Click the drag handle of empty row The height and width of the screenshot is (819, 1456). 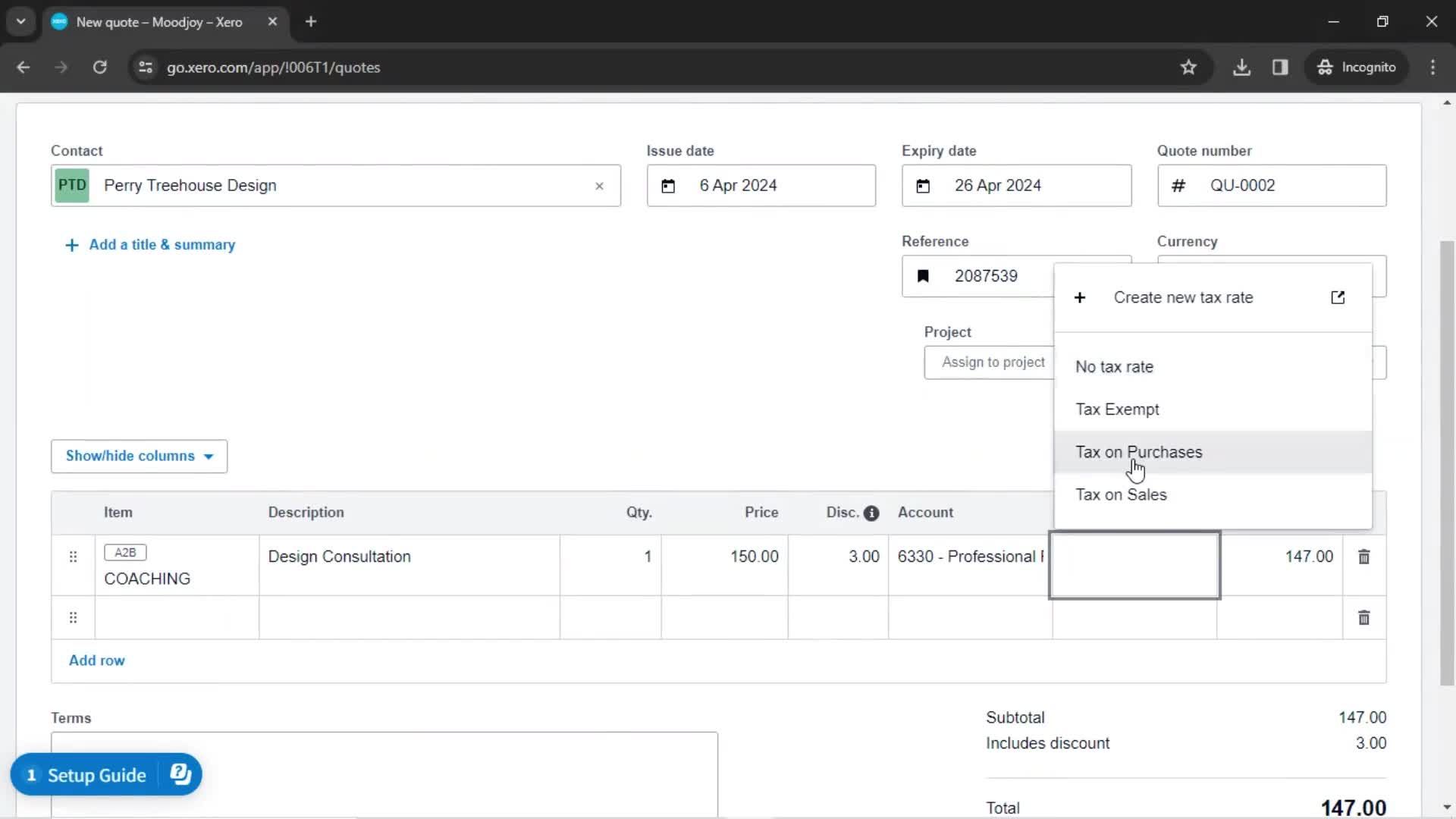coord(73,617)
